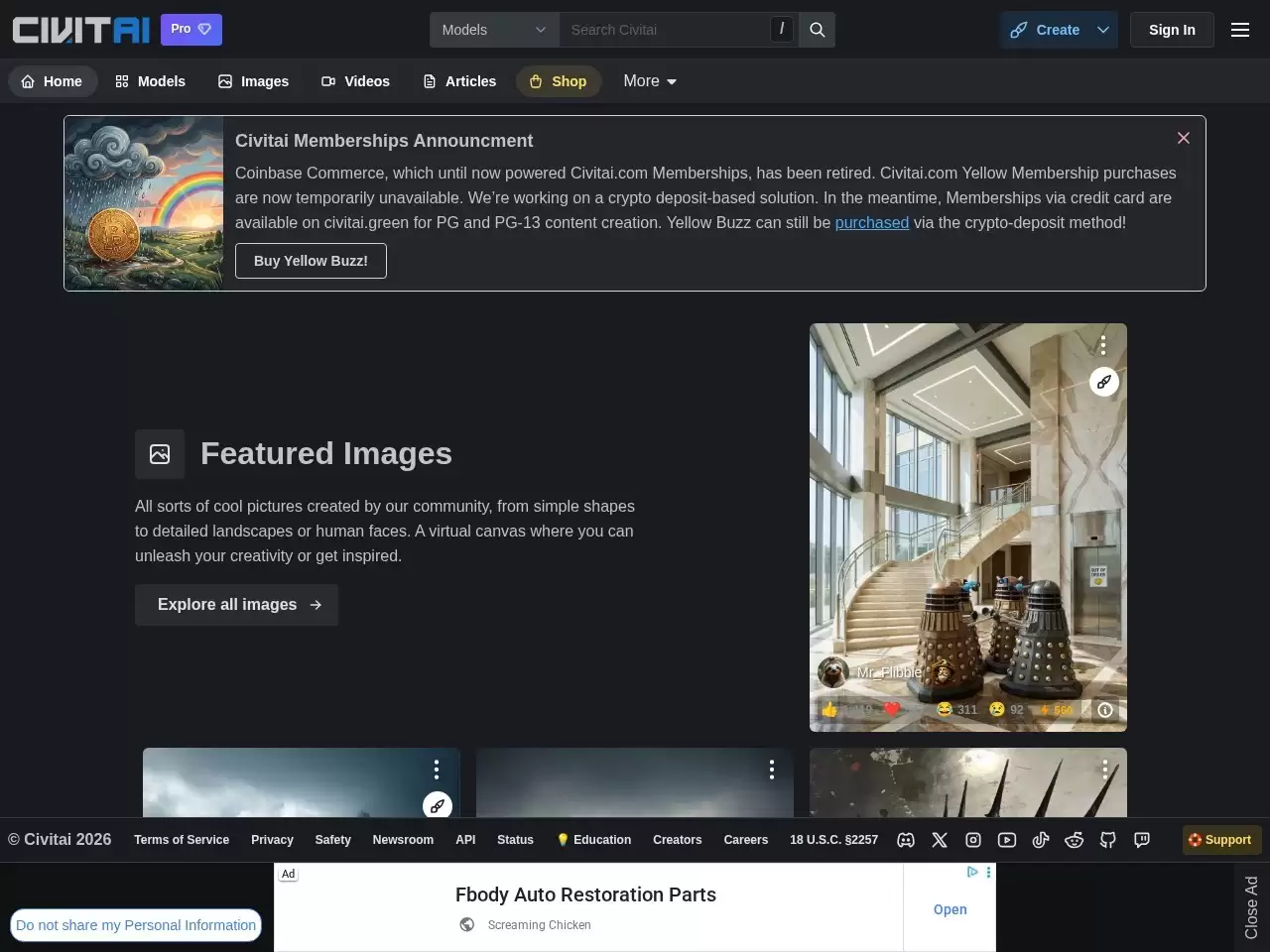The width and height of the screenshot is (1270, 952).
Task: Switch to the Images tab
Action: coord(253,81)
